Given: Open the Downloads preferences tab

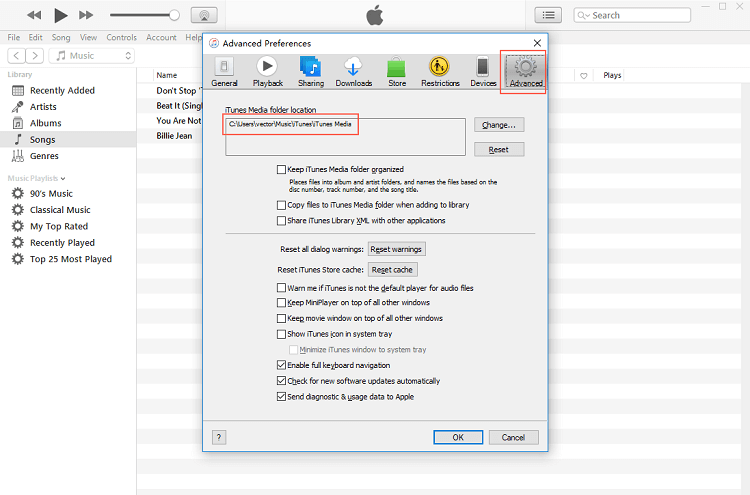Looking at the screenshot, I should point(353,72).
